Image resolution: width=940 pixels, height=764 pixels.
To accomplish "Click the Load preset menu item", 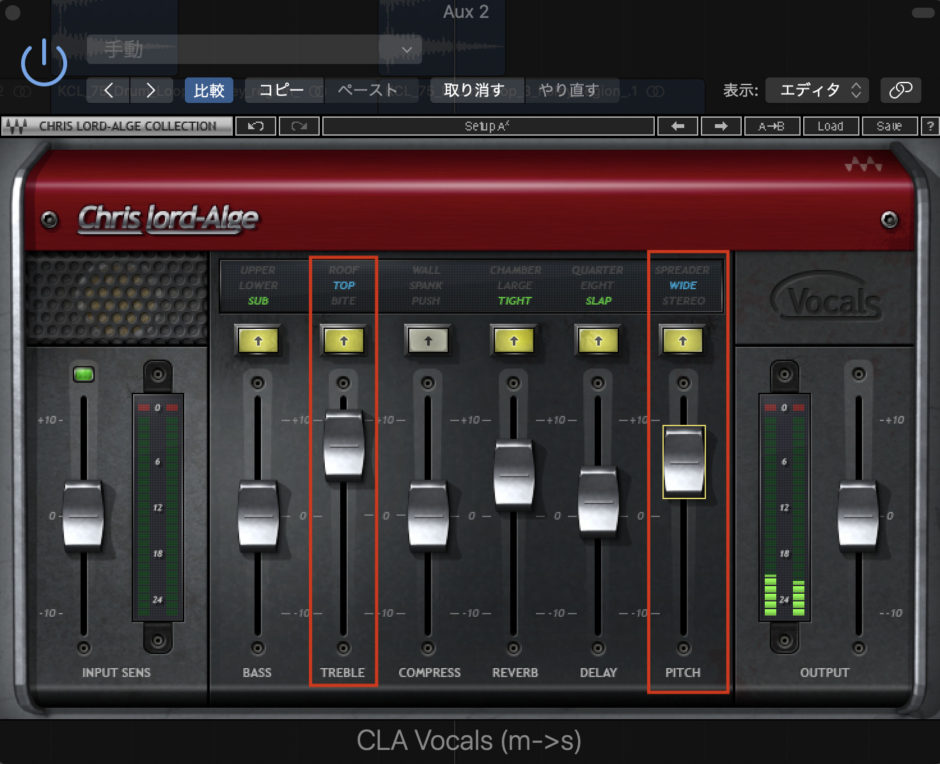I will pyautogui.click(x=830, y=126).
